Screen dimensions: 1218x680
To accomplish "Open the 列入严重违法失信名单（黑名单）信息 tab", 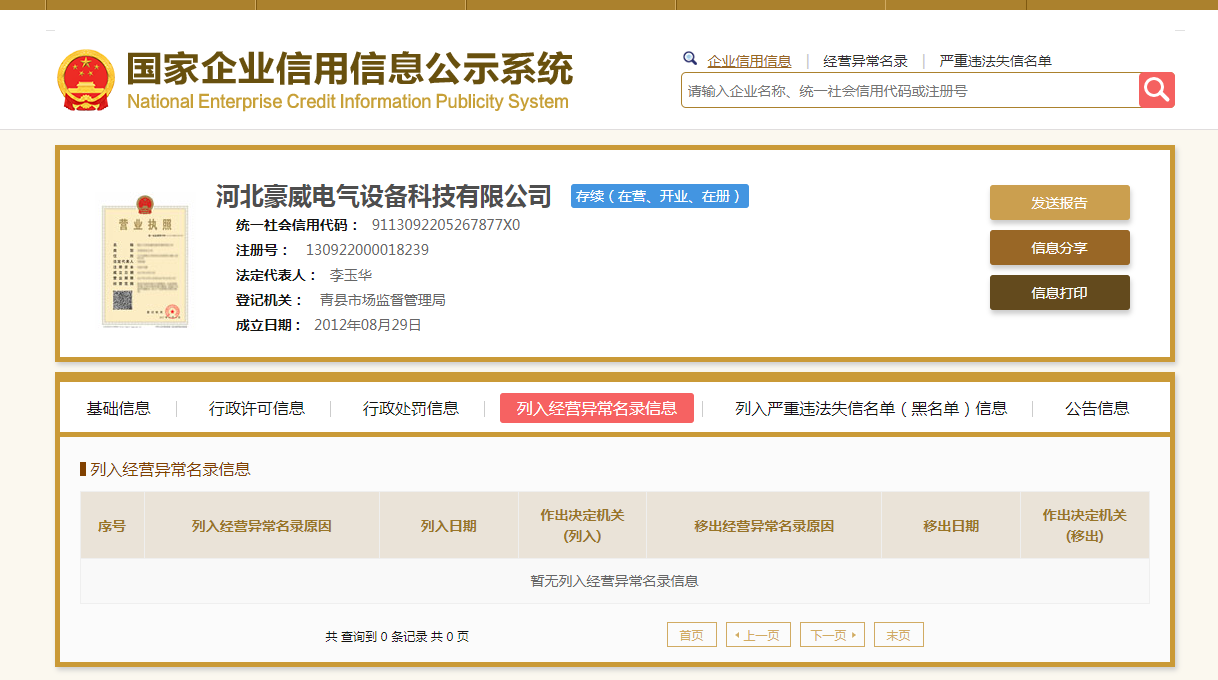I will tap(871, 408).
